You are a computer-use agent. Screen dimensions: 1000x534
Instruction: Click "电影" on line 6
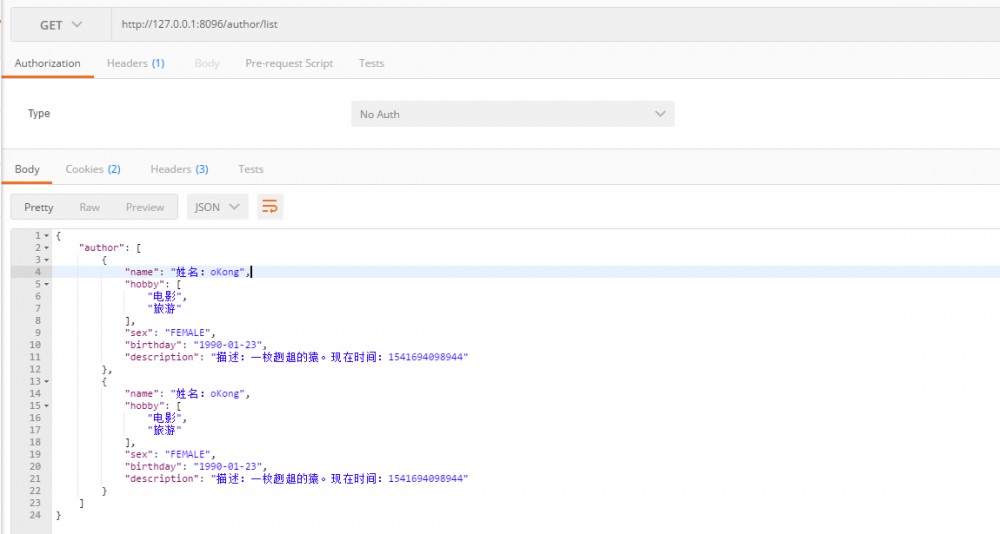pos(165,296)
